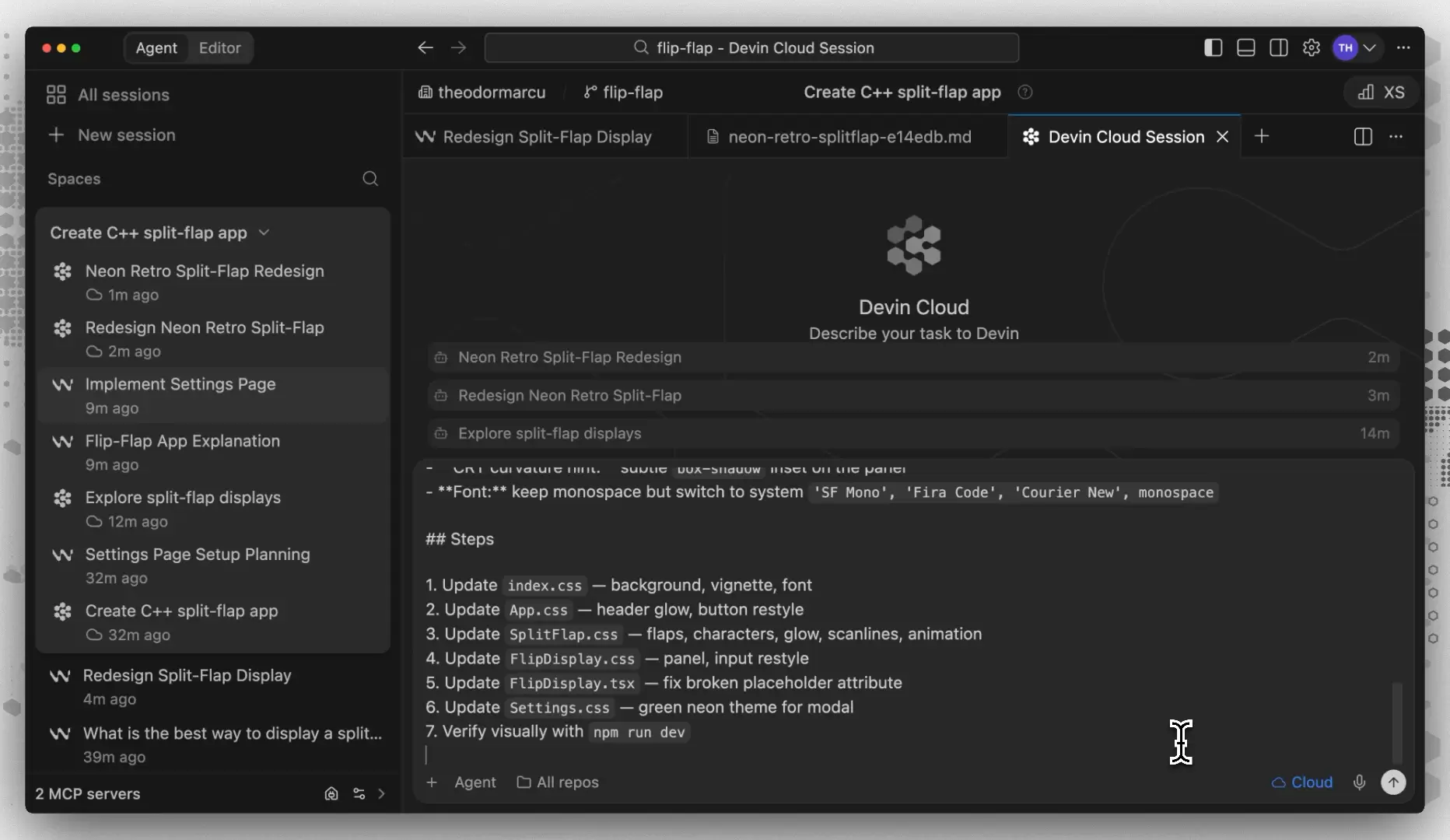The height and width of the screenshot is (840, 1450).
Task: Click the MCP filter sliders icon
Action: click(359, 794)
